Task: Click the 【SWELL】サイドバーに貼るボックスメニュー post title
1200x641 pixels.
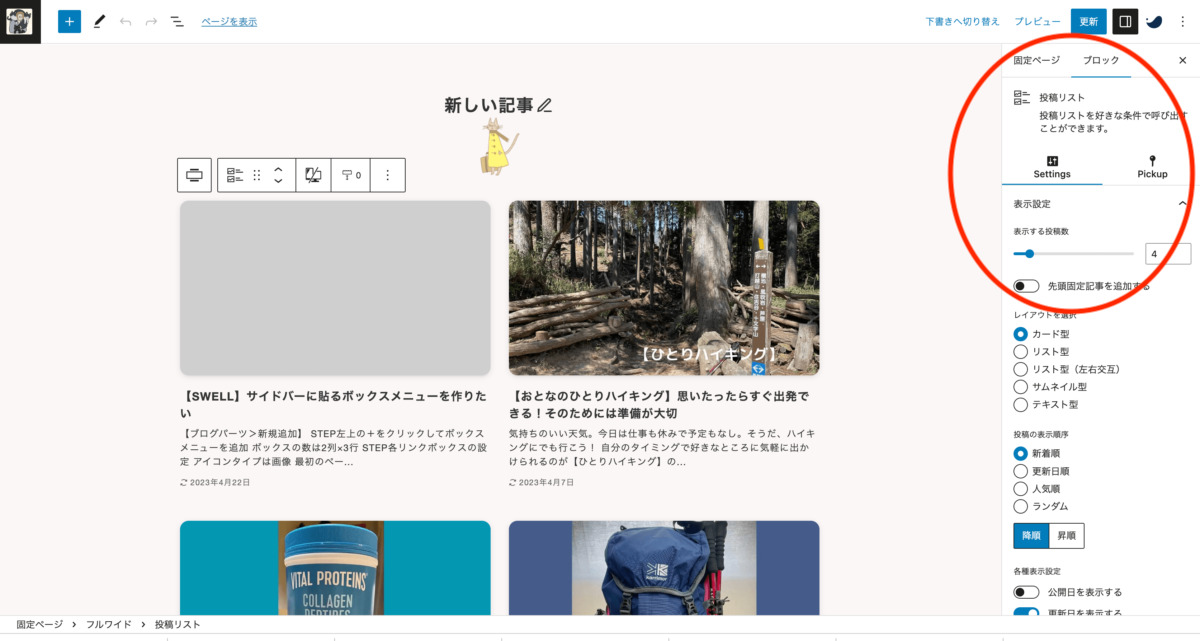Action: (335, 404)
